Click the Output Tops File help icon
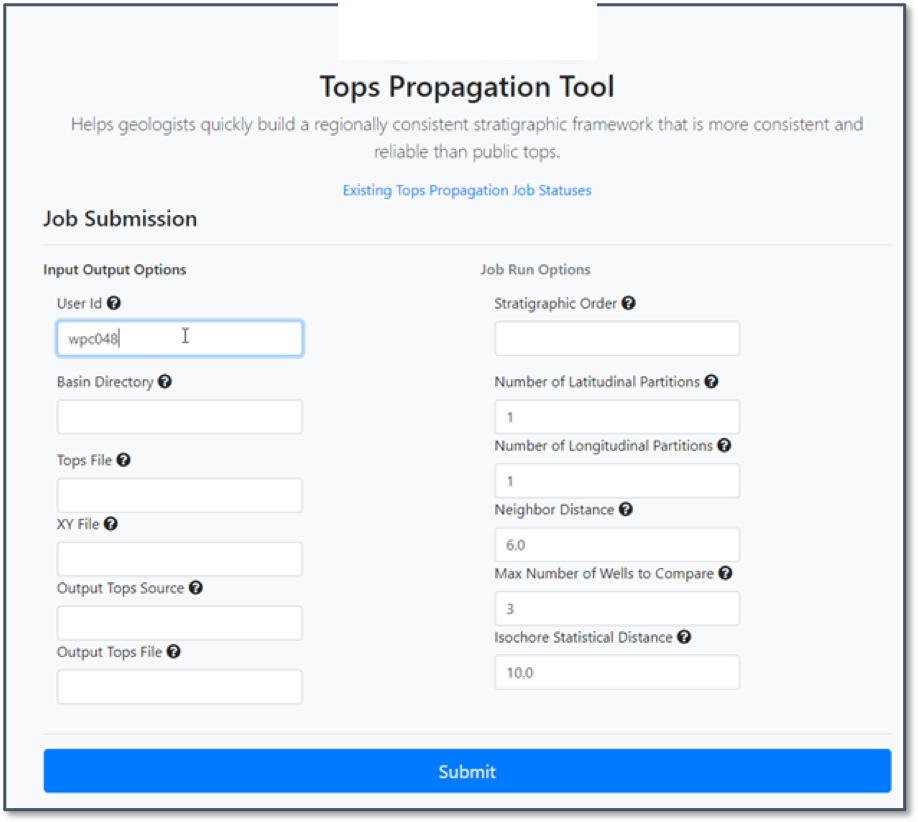Image resolution: width=918 pixels, height=822 pixels. click(173, 652)
